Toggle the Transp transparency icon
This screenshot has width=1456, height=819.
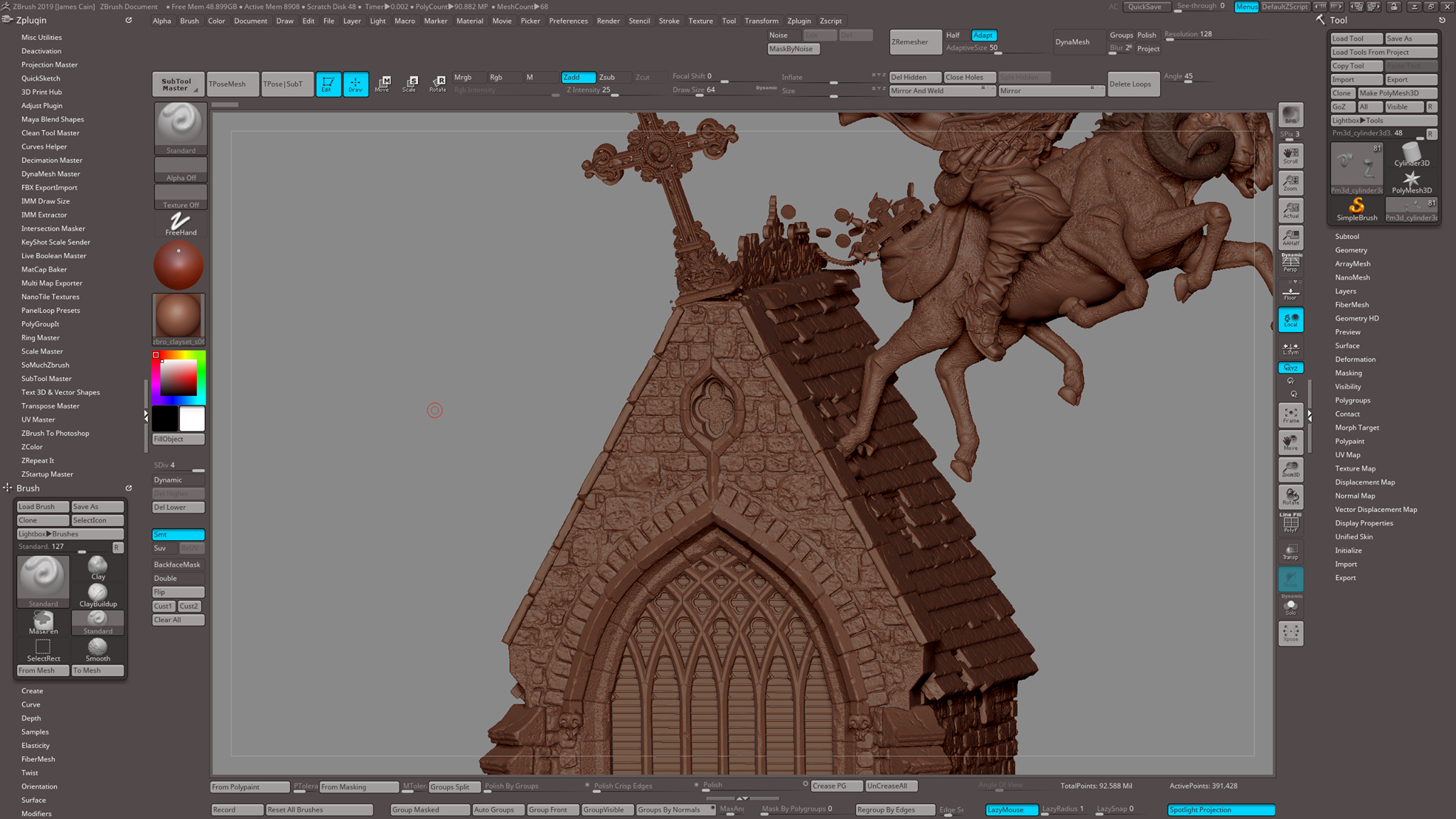1290,551
